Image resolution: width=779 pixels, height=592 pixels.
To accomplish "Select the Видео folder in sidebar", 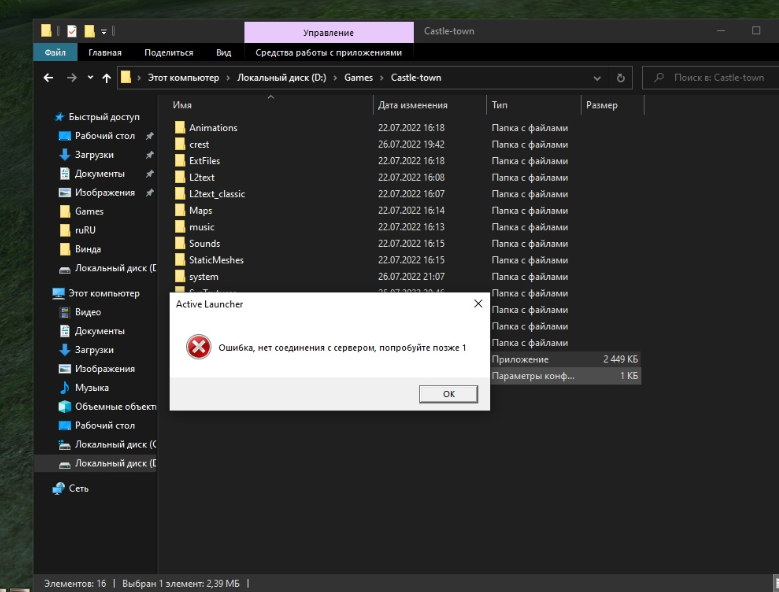I will [87, 312].
